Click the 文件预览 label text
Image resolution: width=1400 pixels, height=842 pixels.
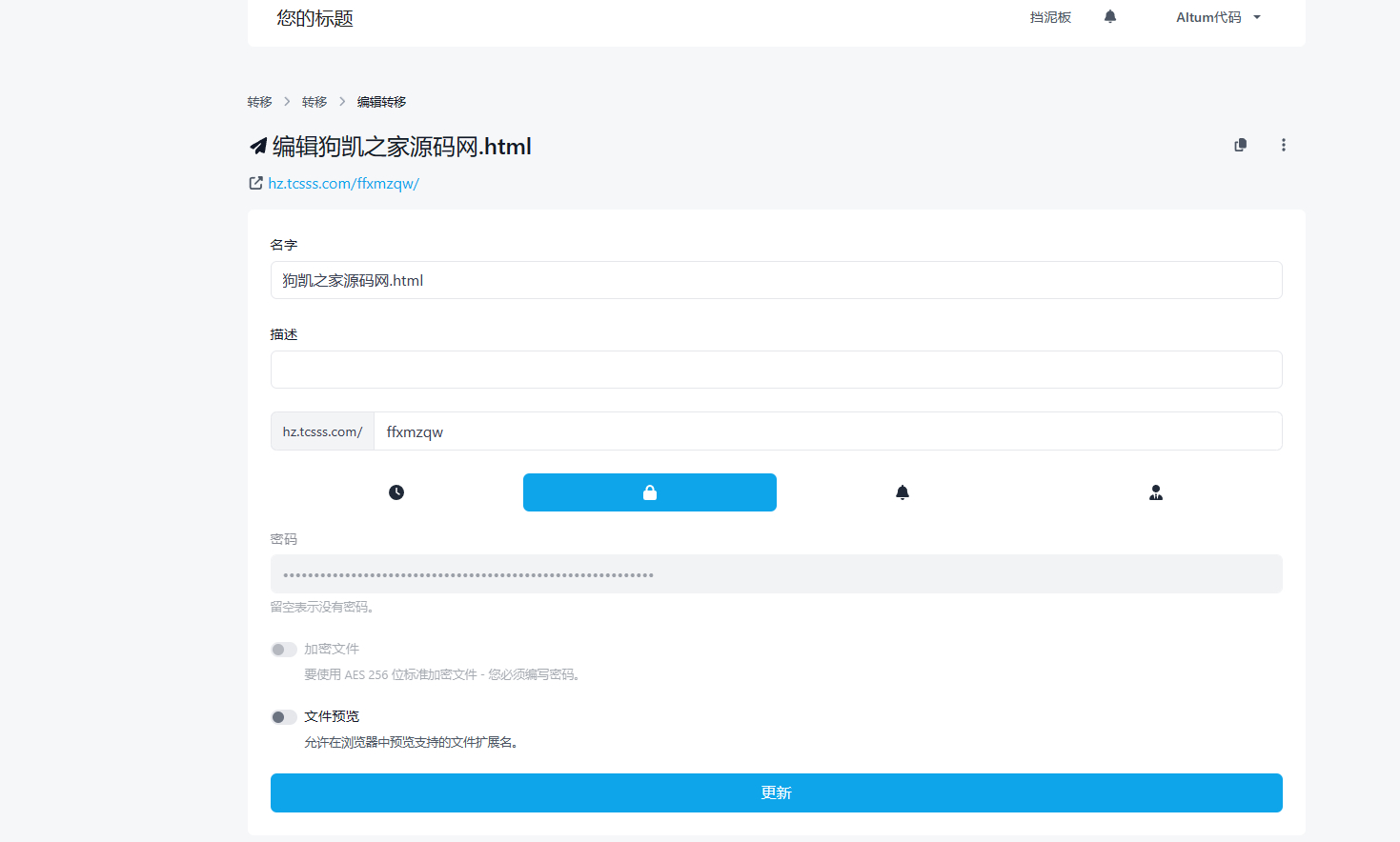tap(332, 716)
